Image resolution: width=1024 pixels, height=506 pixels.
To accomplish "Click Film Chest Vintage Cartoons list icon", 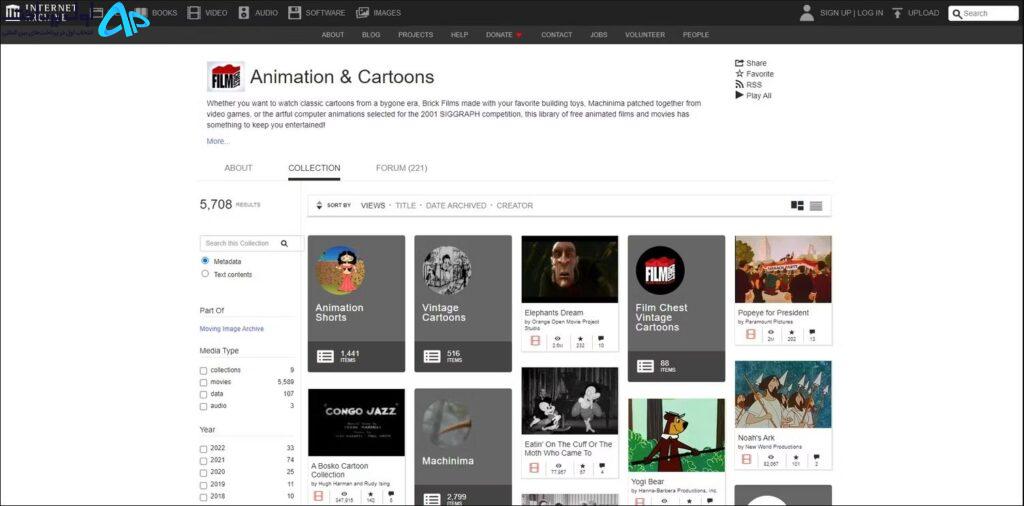I will [x=645, y=366].
